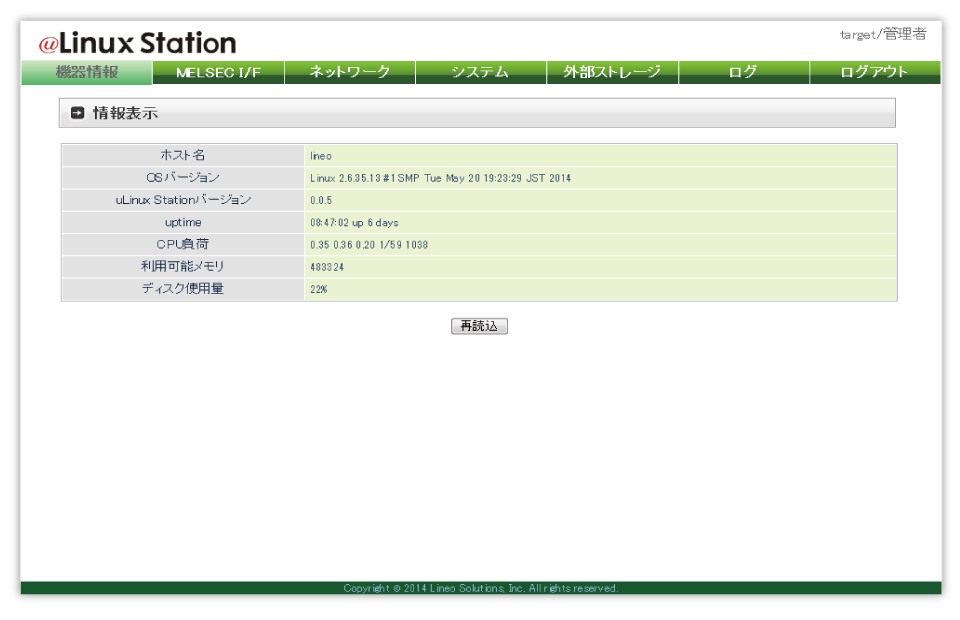Select the ホスト名 row label
The image size is (960, 620).
(182, 155)
